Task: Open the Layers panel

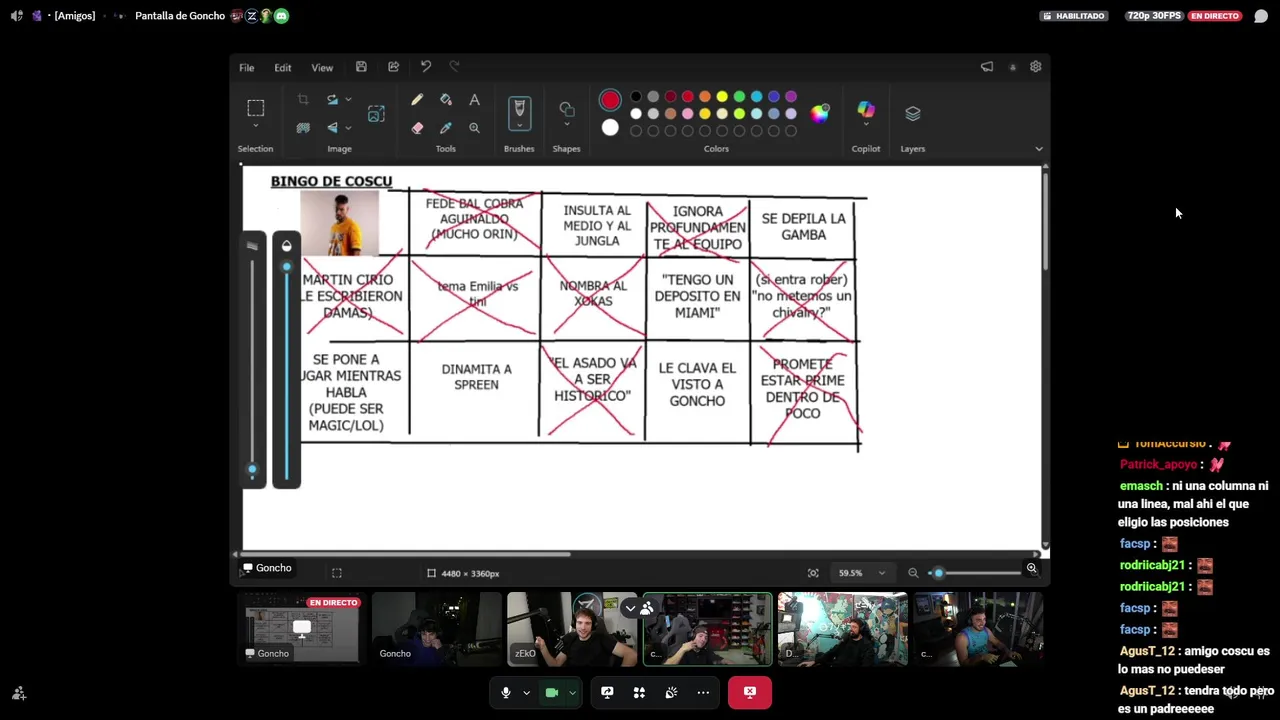Action: tap(913, 113)
